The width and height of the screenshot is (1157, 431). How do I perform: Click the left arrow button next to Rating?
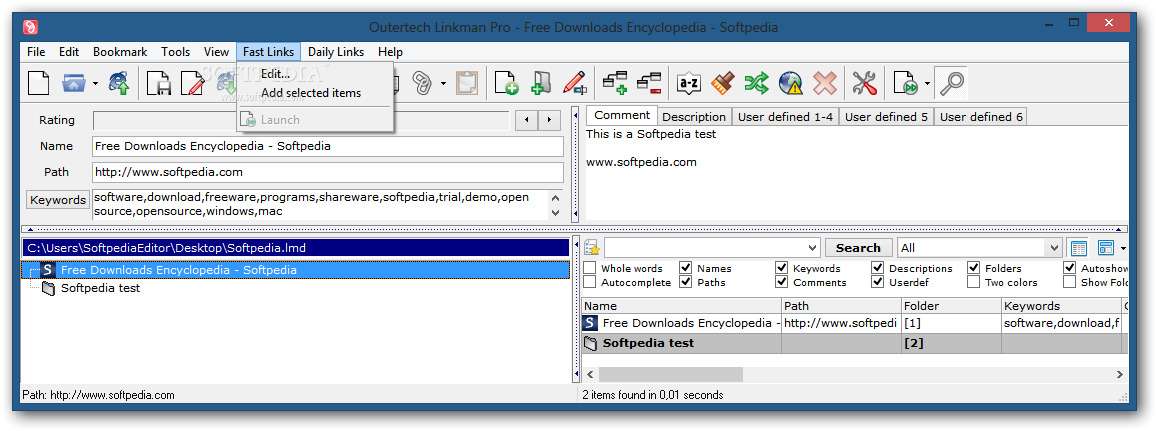click(526, 120)
